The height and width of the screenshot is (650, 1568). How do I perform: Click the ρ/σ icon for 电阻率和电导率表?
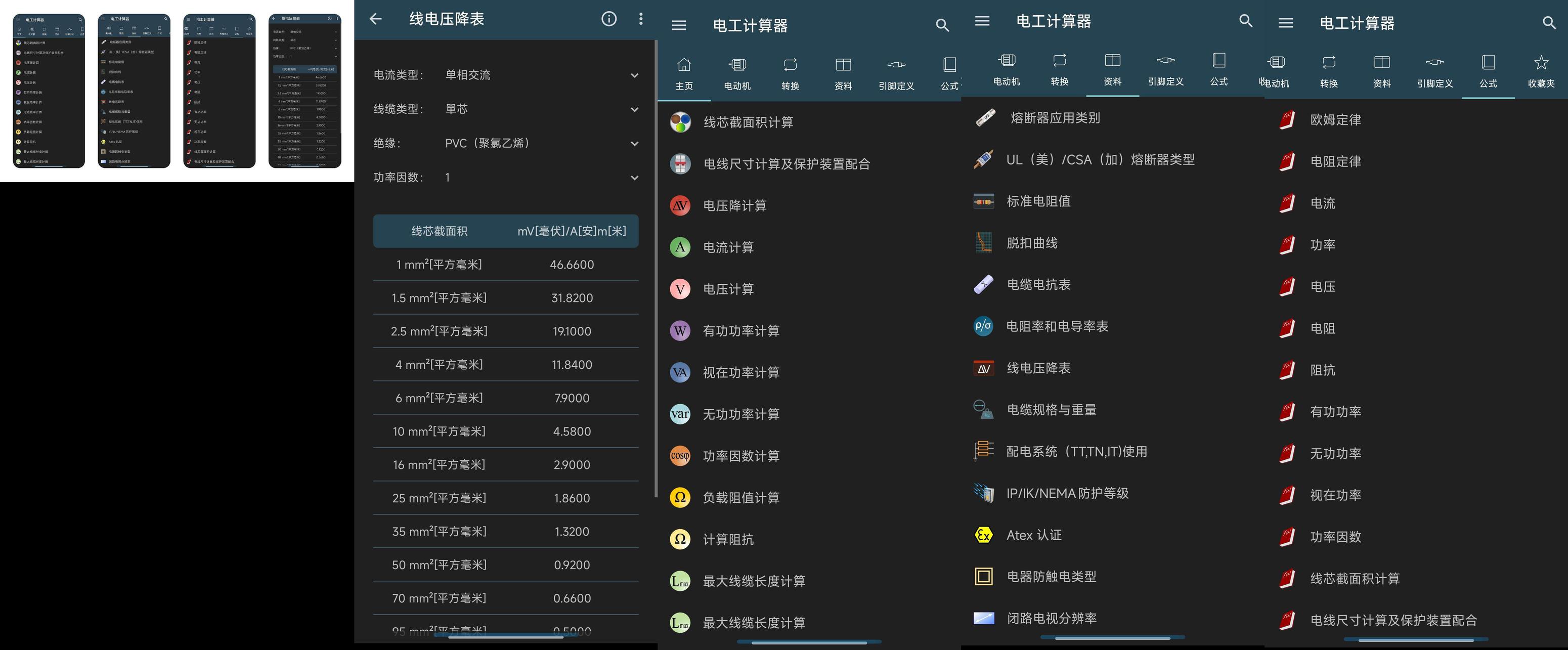point(984,326)
